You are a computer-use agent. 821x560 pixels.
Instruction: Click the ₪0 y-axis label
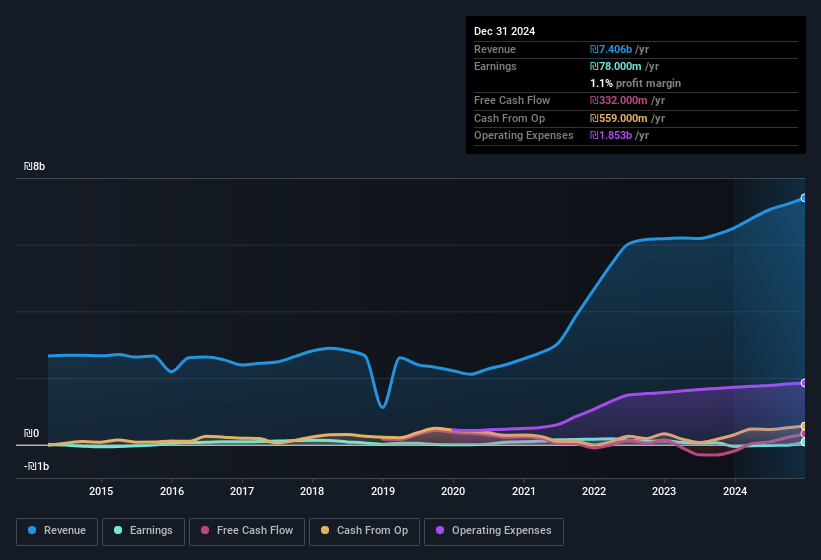coord(31,433)
